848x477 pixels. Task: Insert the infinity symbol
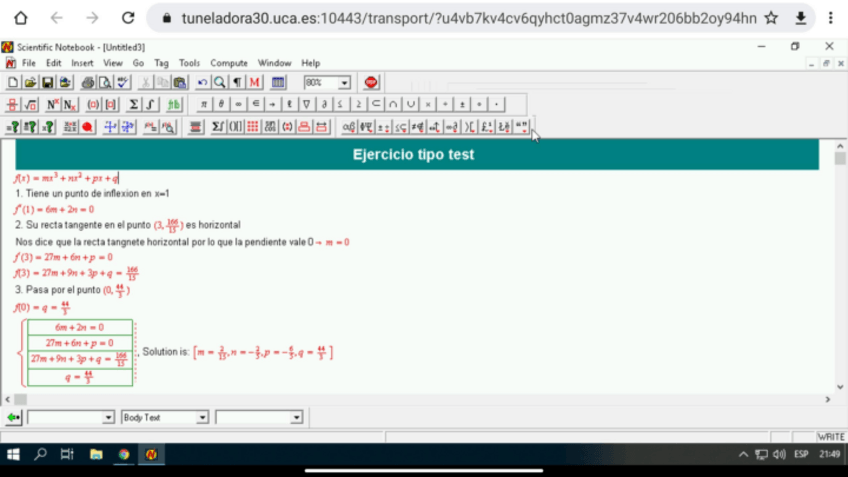(x=238, y=104)
